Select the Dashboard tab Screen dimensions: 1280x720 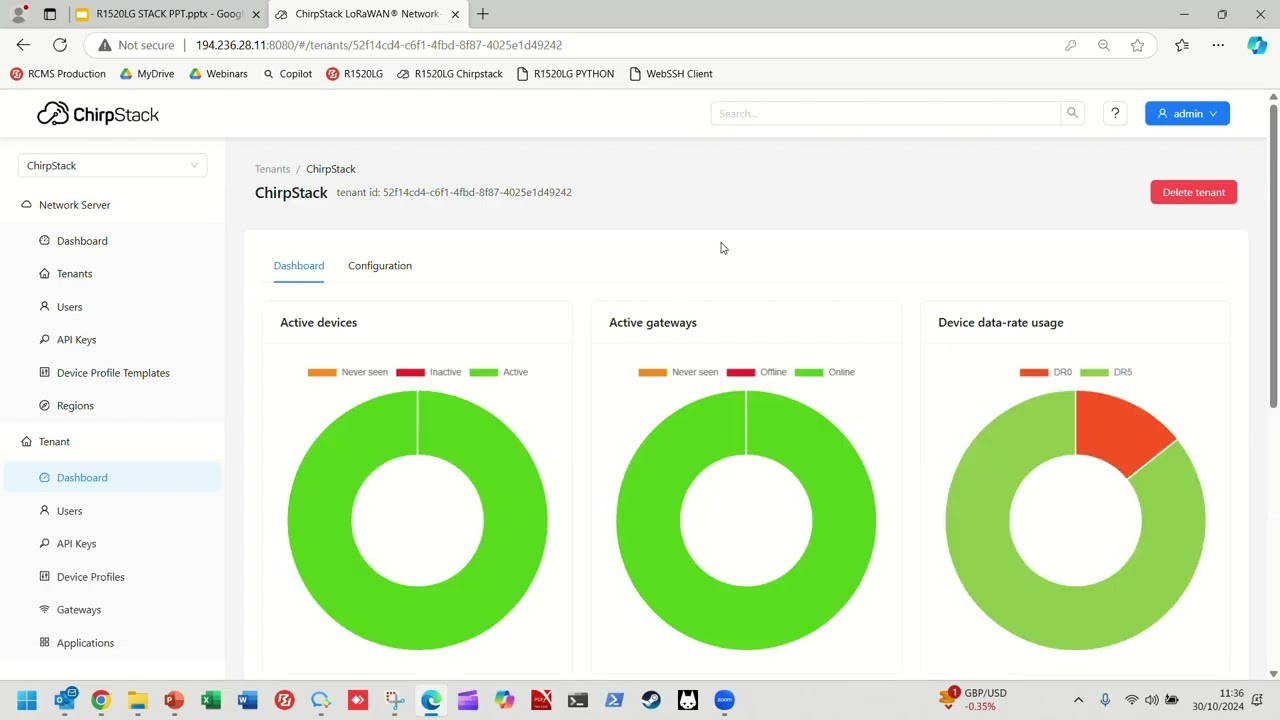[x=299, y=266]
